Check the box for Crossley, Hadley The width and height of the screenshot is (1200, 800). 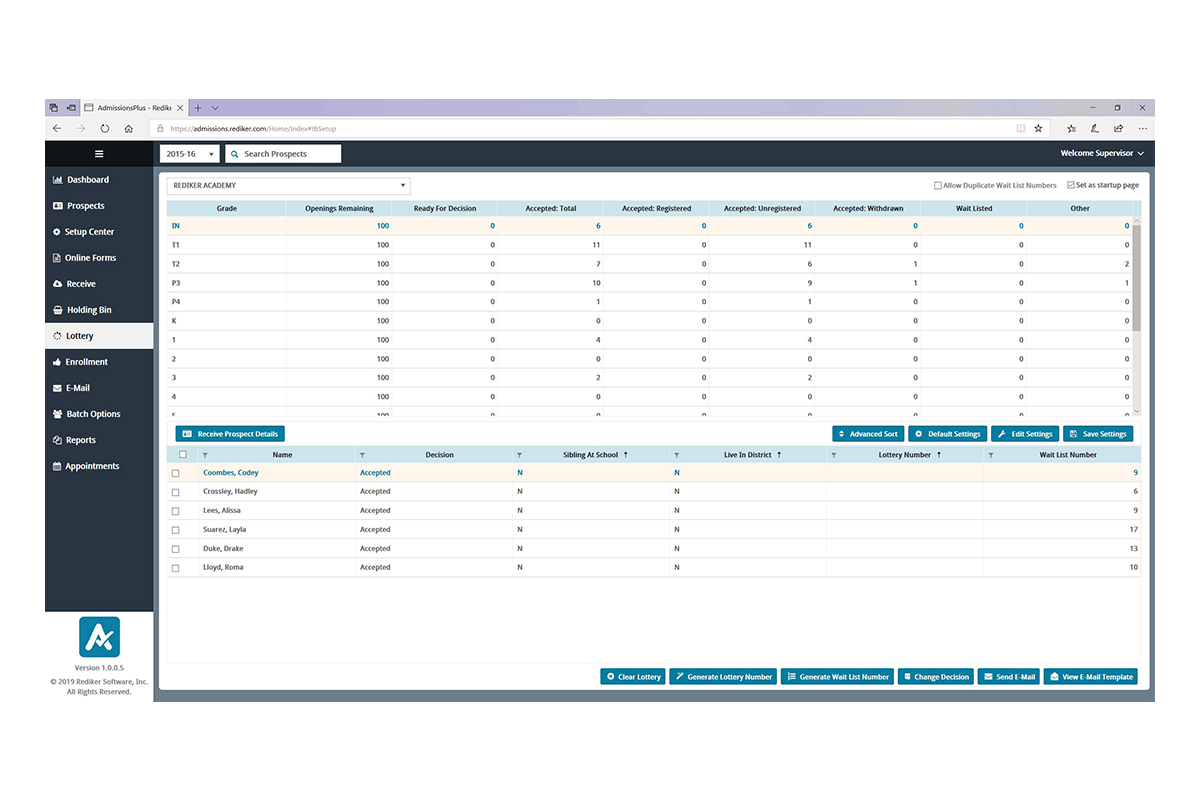175,492
